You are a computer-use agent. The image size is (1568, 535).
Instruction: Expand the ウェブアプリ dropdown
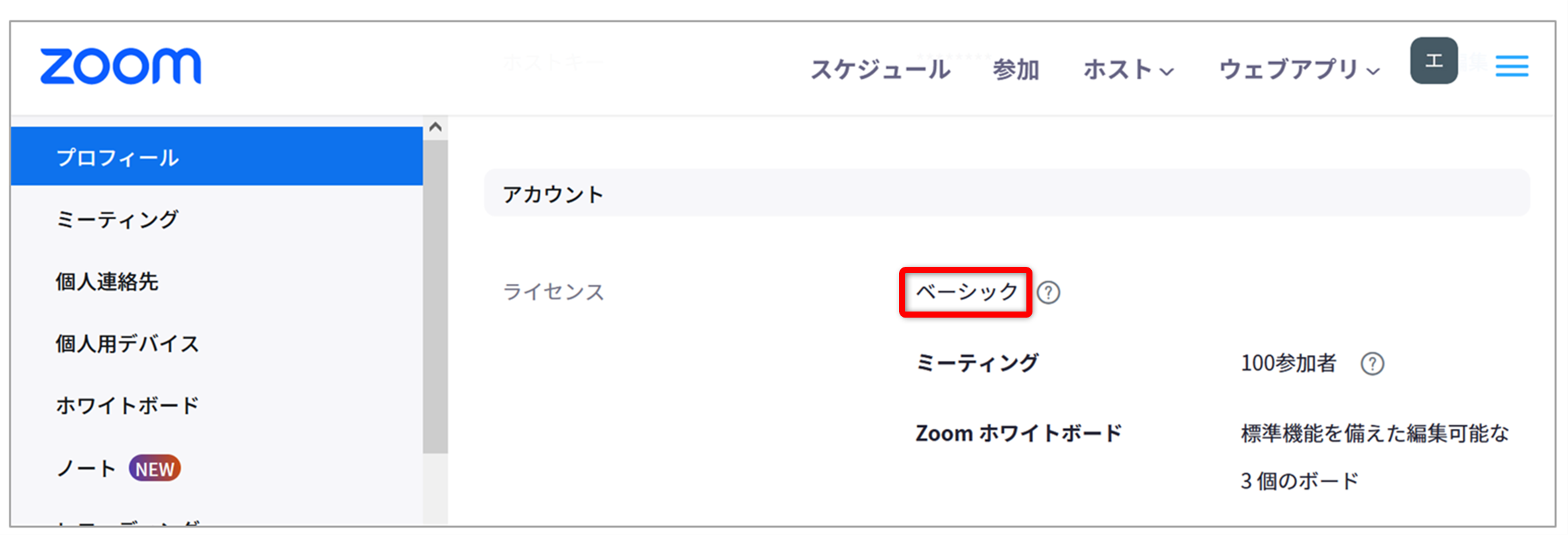coord(1299,70)
